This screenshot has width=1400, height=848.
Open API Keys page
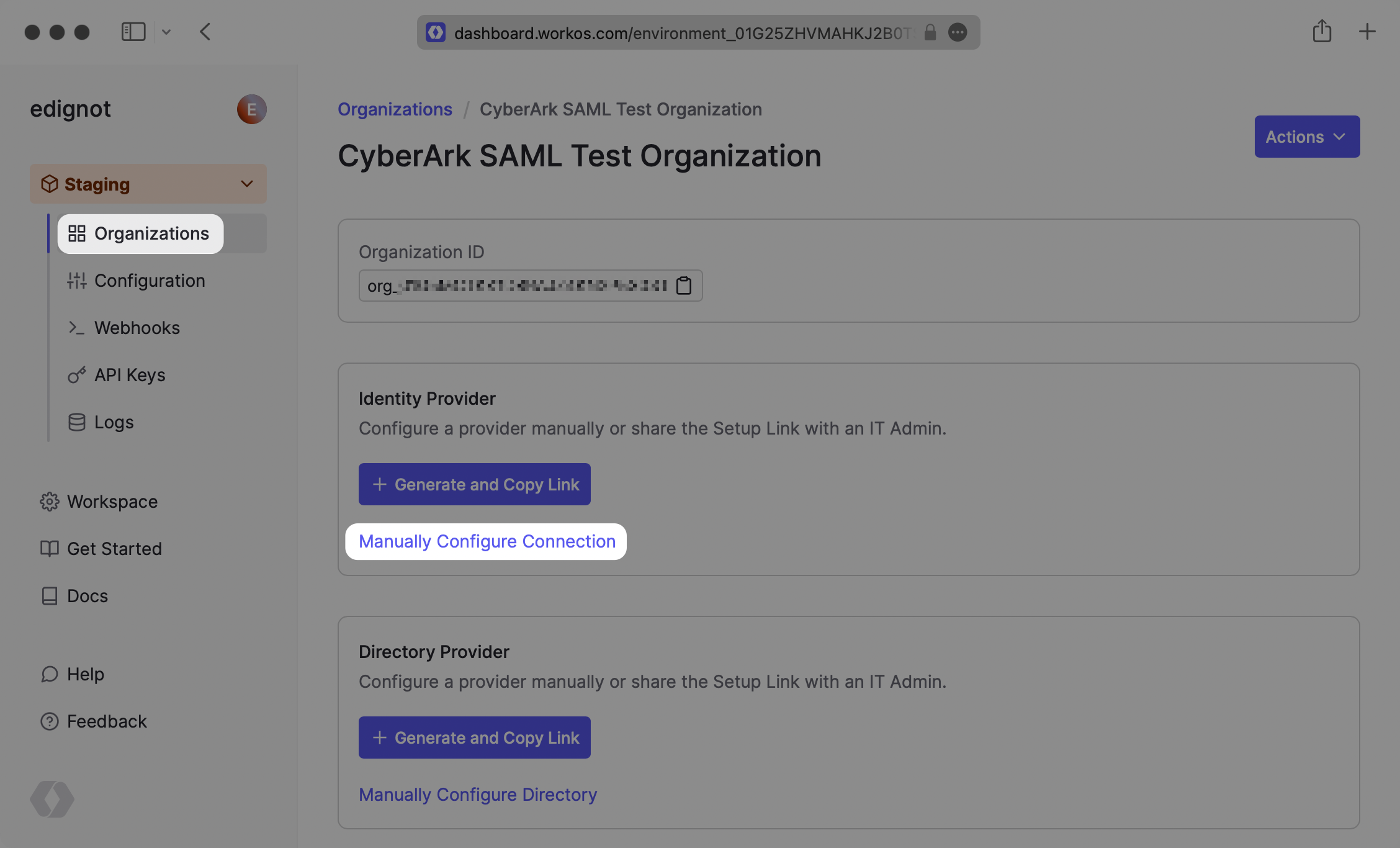(130, 375)
